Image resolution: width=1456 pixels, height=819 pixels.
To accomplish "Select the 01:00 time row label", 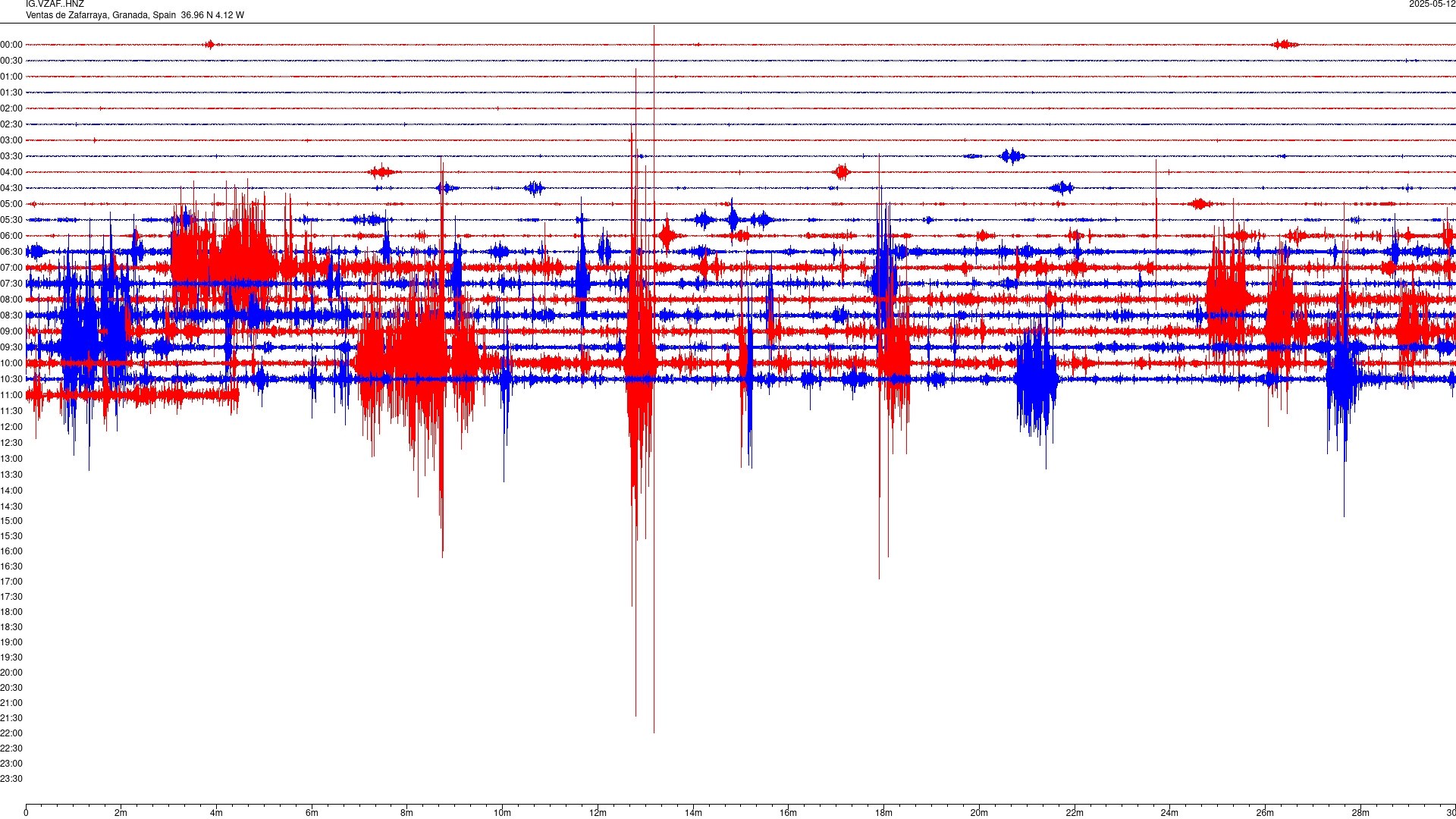I will tap(11, 77).
